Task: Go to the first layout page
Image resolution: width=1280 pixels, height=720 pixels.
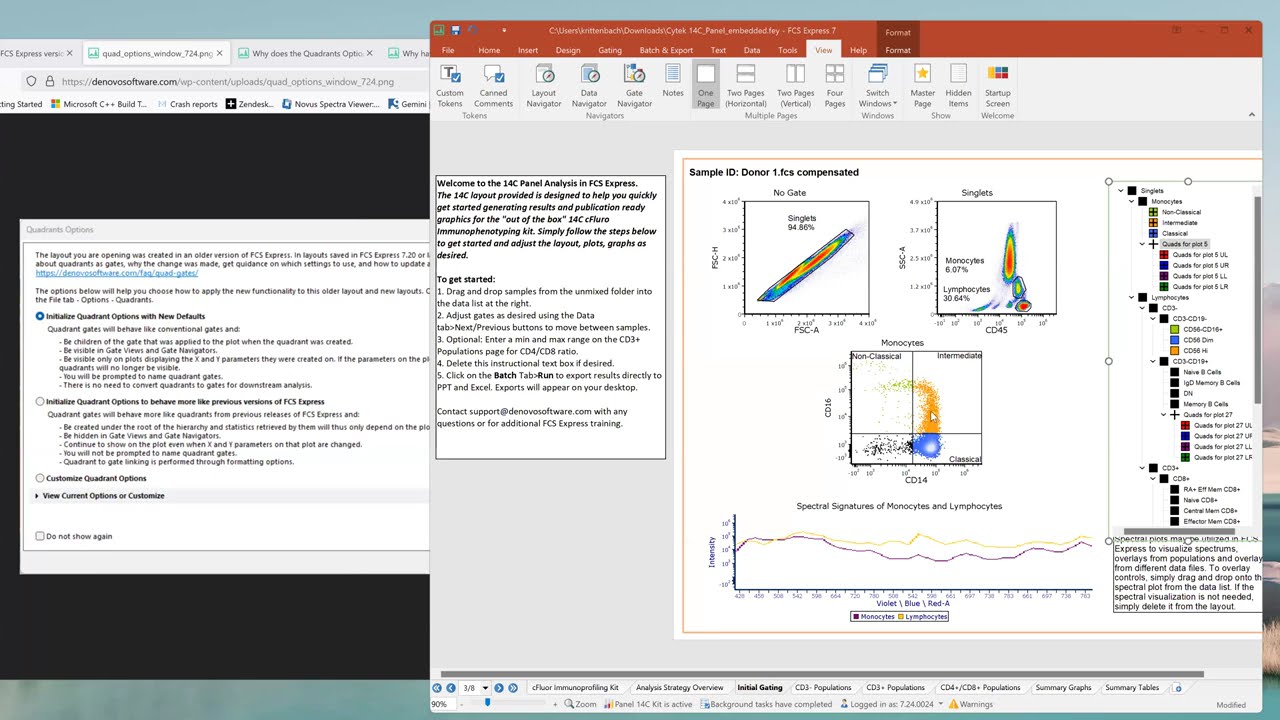Action: pos(437,688)
